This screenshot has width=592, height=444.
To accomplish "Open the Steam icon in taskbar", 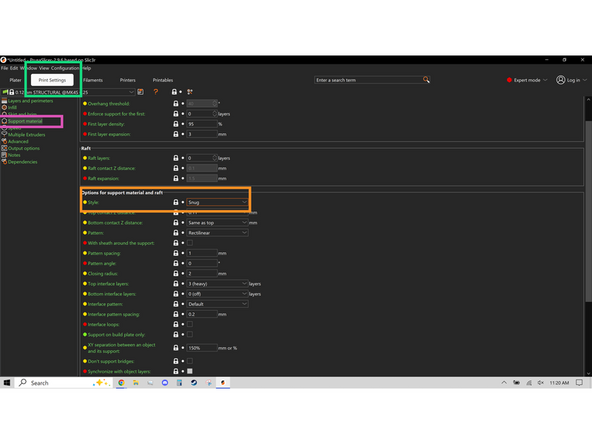I will [194, 382].
